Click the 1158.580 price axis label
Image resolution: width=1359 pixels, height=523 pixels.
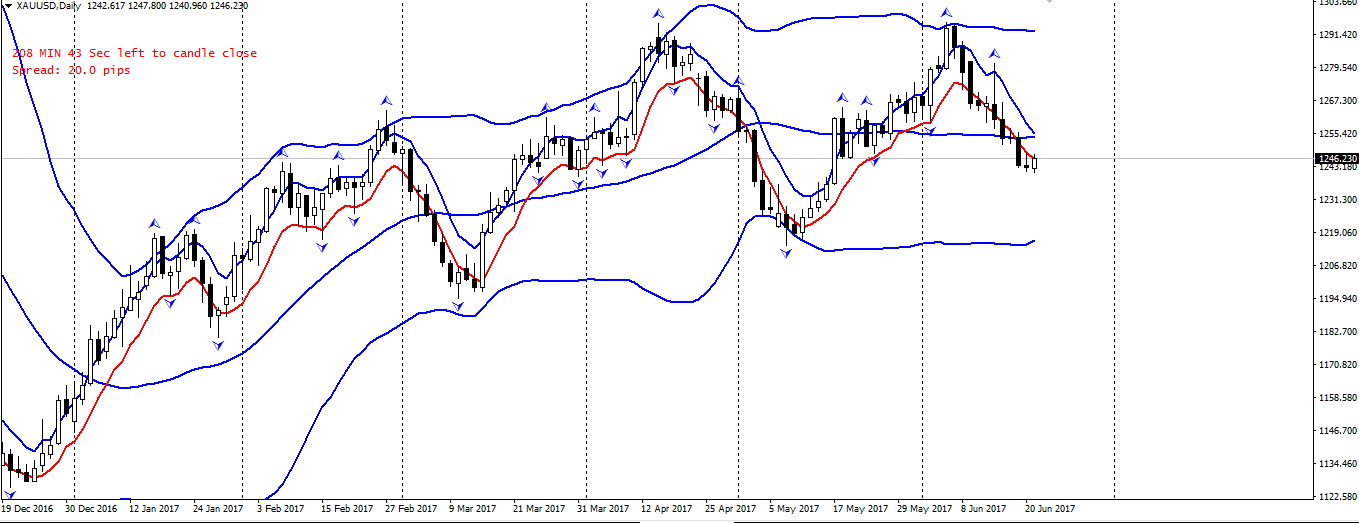pos(1337,398)
